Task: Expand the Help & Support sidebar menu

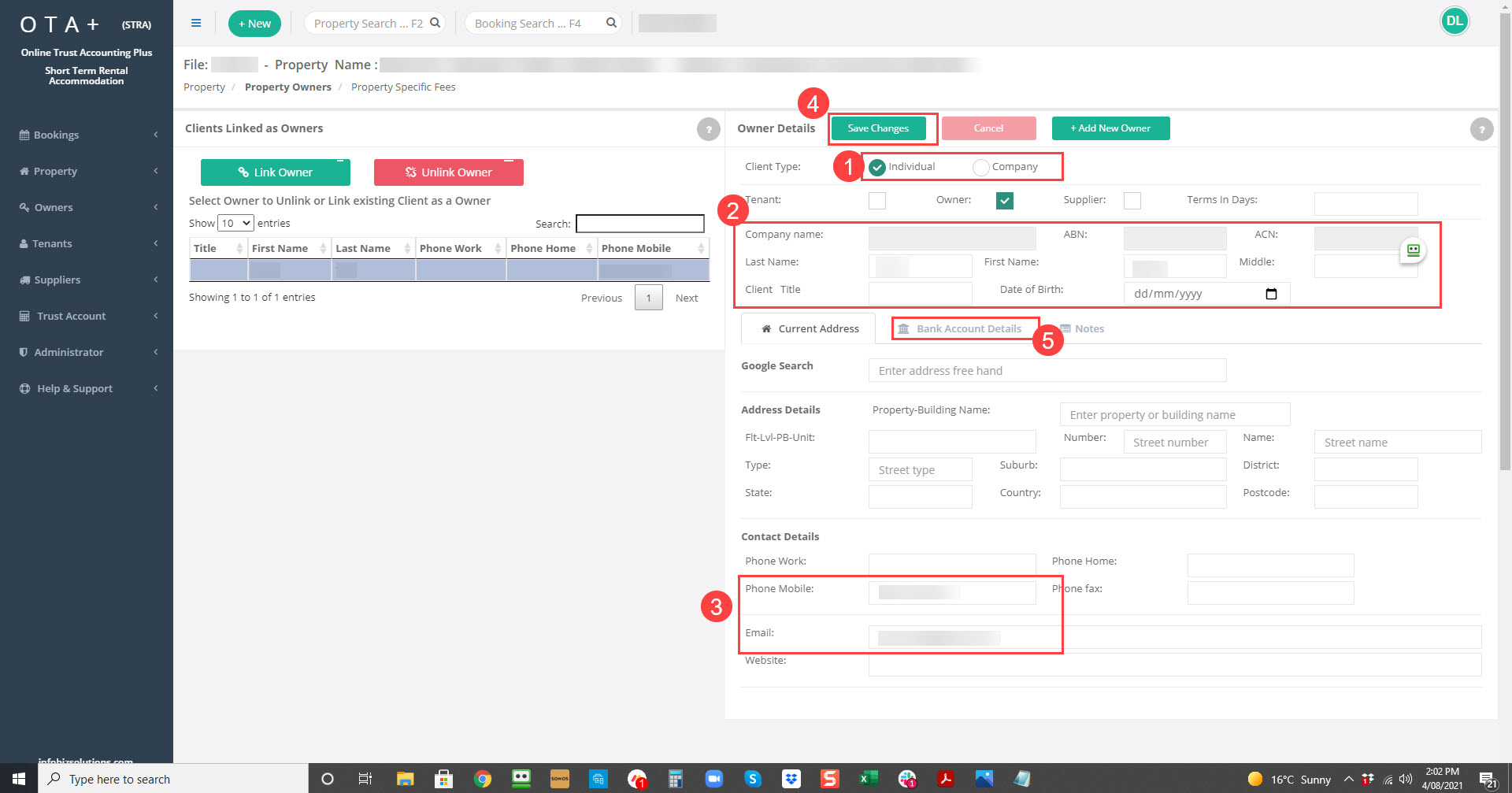Action: point(87,388)
